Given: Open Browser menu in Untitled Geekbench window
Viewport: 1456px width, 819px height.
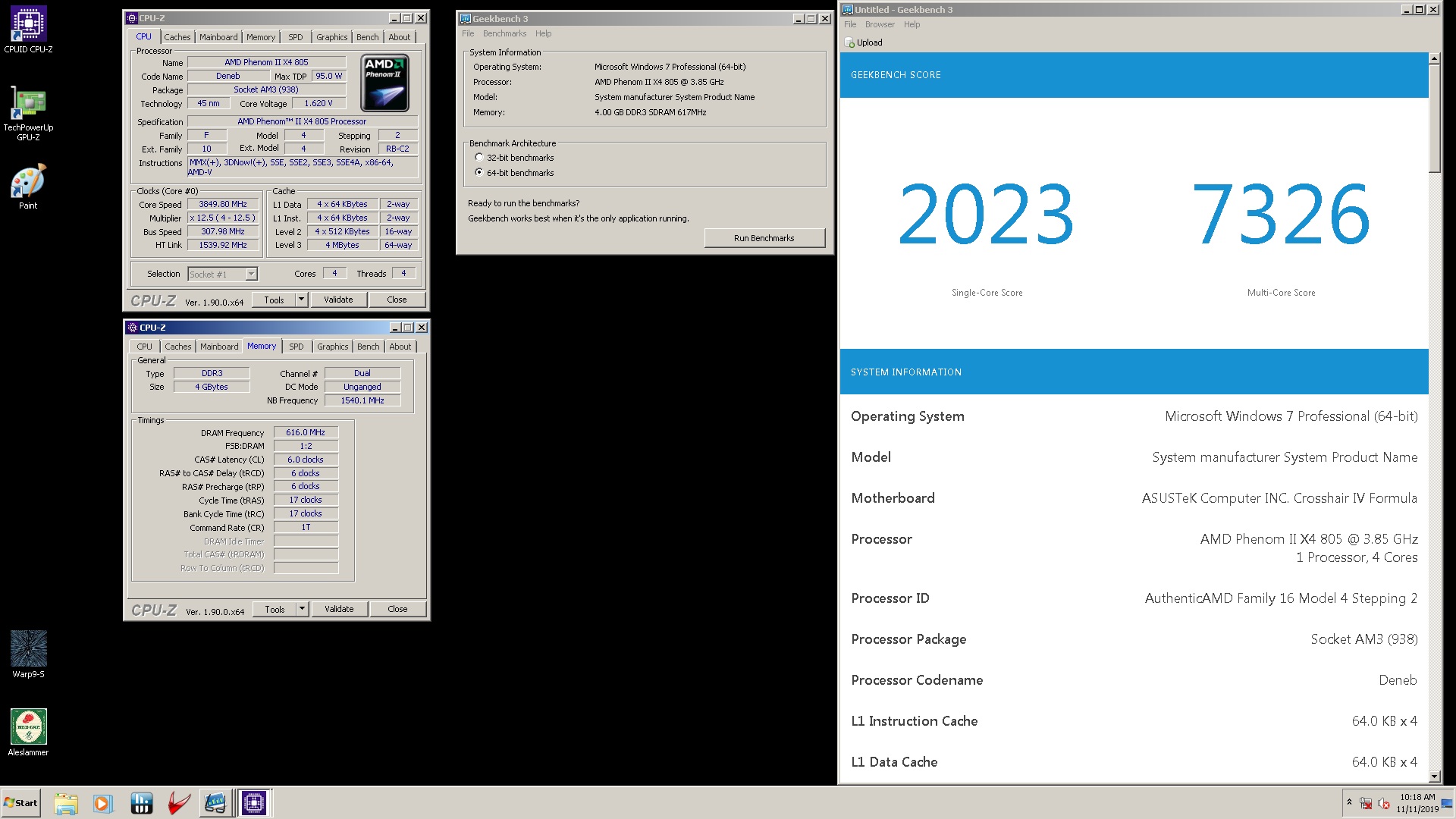Looking at the screenshot, I should point(880,24).
